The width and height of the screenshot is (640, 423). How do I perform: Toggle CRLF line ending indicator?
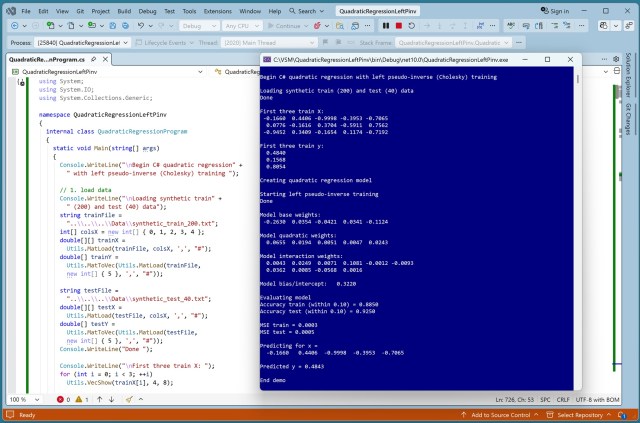563,400
